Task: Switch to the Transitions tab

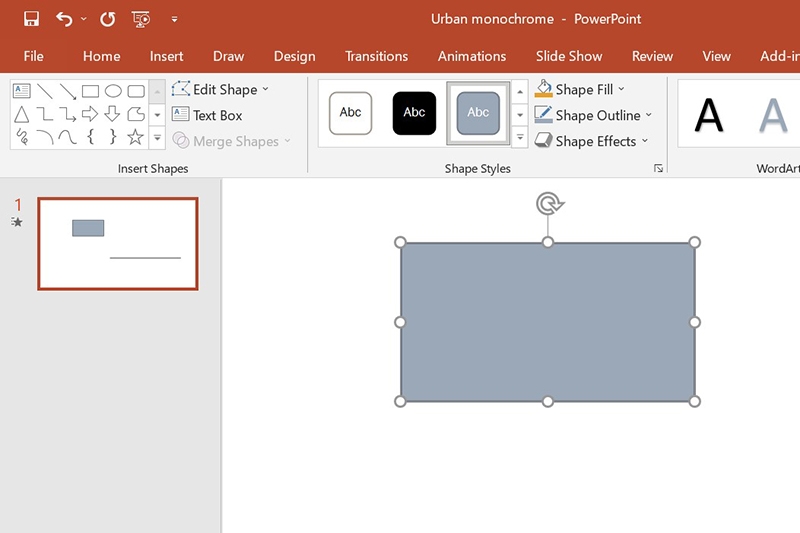Action: 376,56
